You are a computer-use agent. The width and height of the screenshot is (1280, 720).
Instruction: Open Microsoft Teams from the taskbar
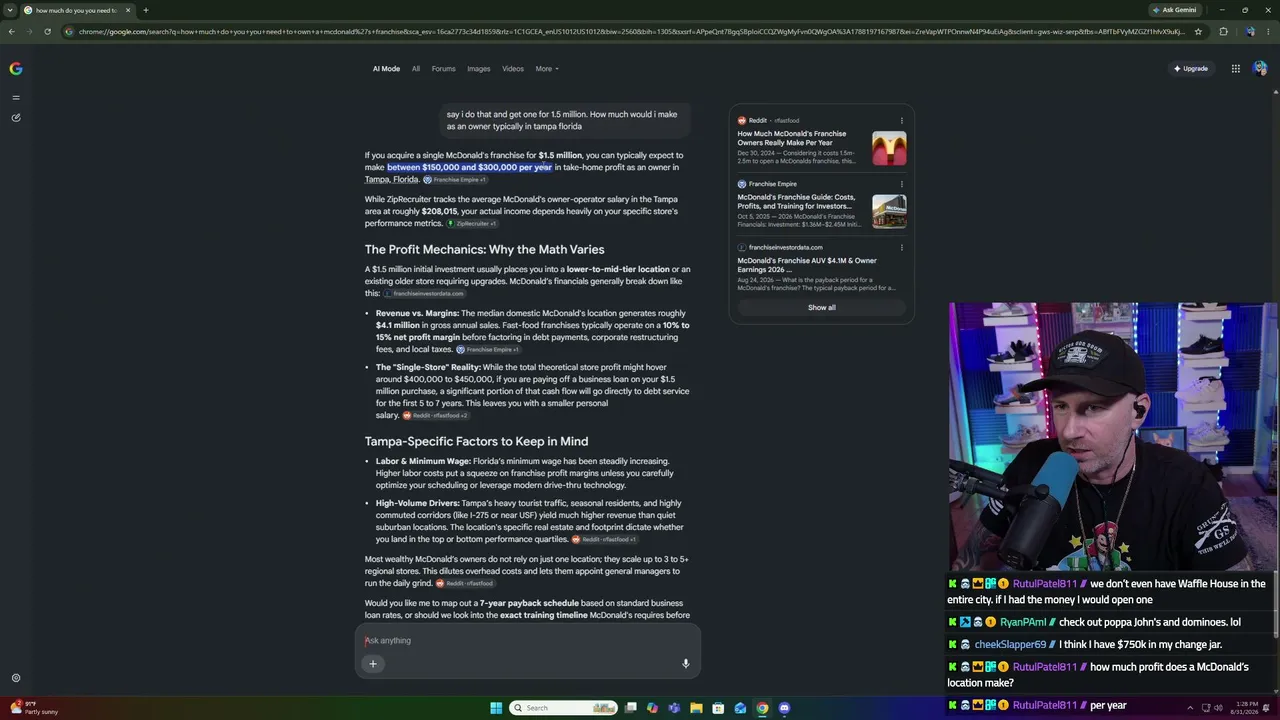click(675, 708)
